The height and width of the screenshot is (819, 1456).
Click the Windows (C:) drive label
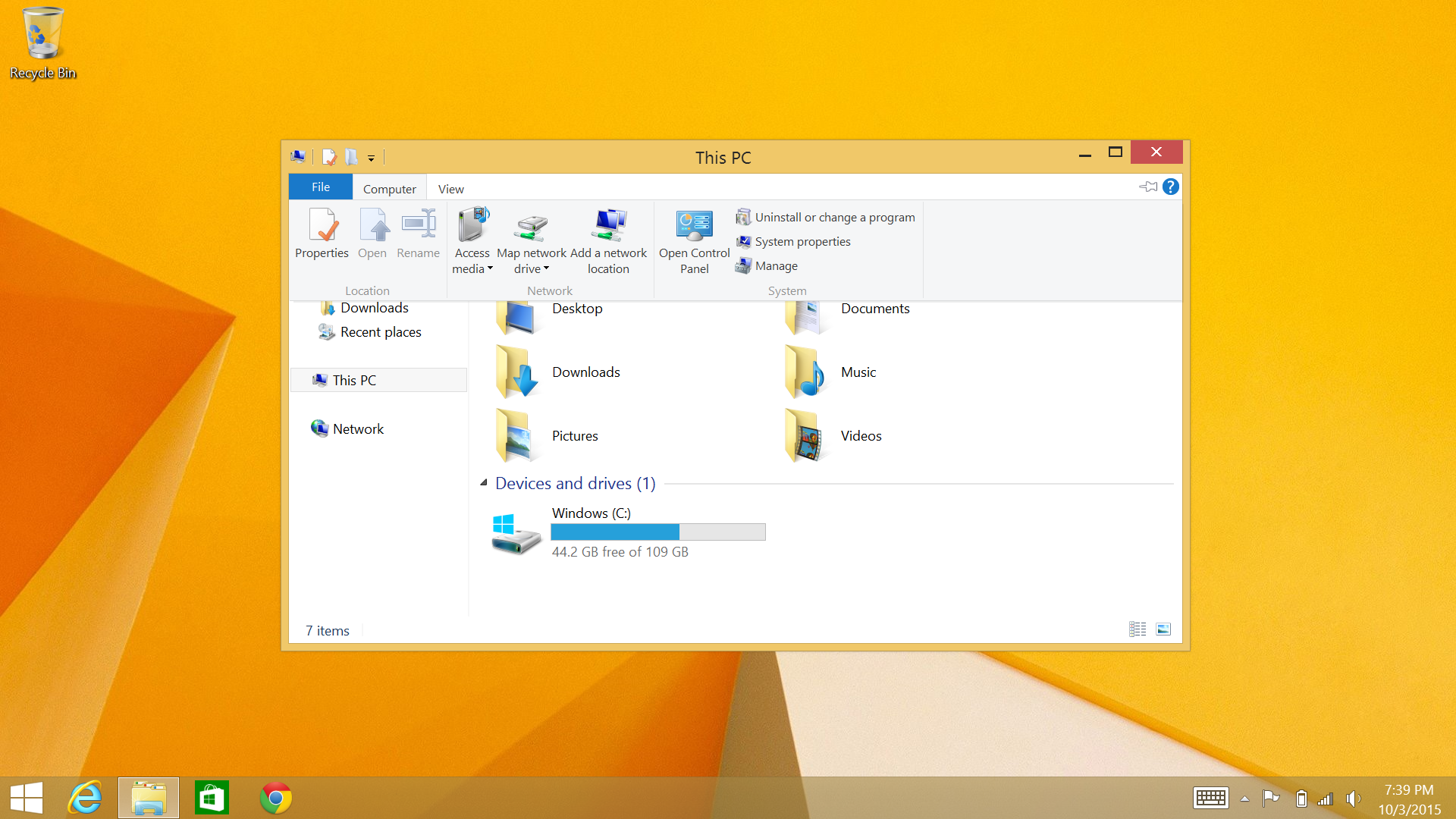click(591, 513)
